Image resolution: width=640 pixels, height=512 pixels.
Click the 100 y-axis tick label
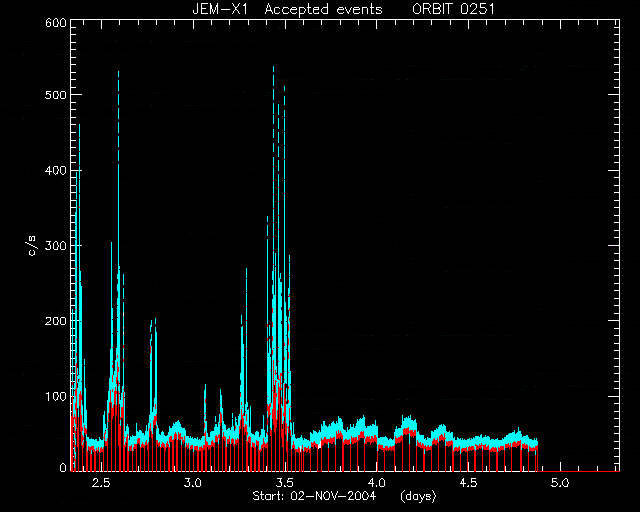tap(56, 396)
